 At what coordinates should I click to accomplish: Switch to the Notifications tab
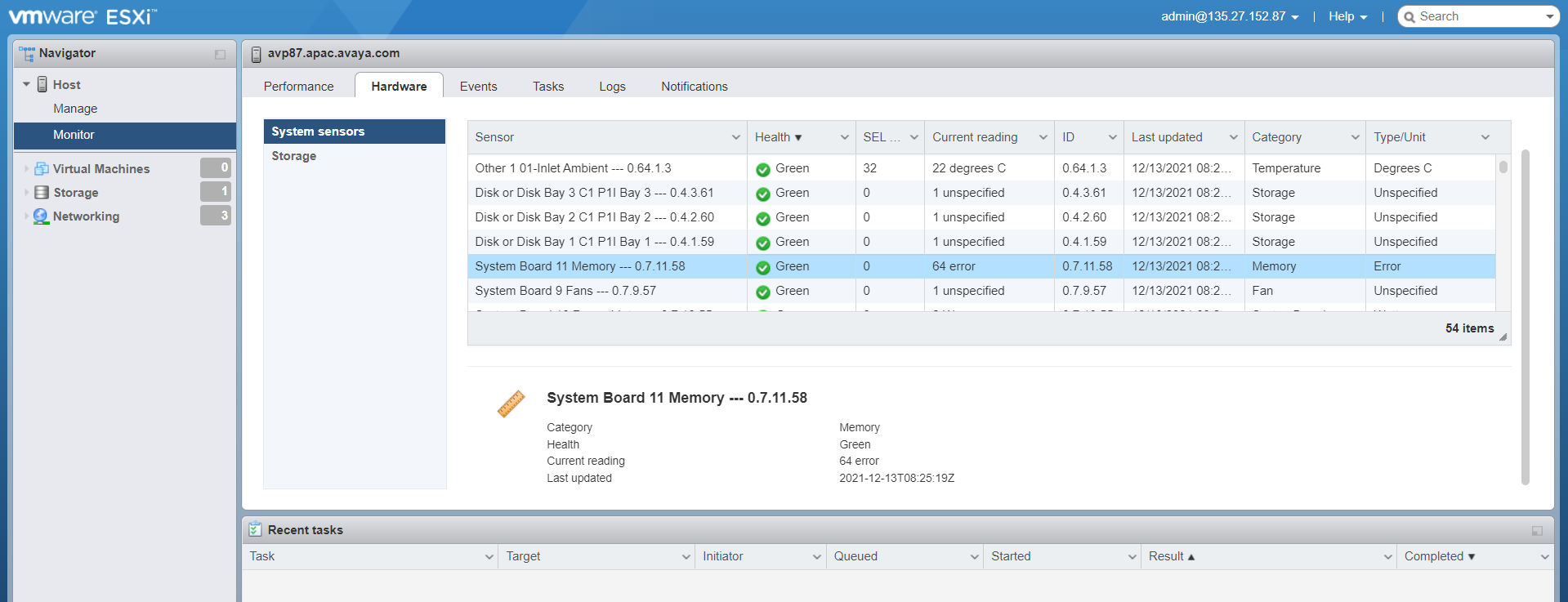pyautogui.click(x=694, y=86)
